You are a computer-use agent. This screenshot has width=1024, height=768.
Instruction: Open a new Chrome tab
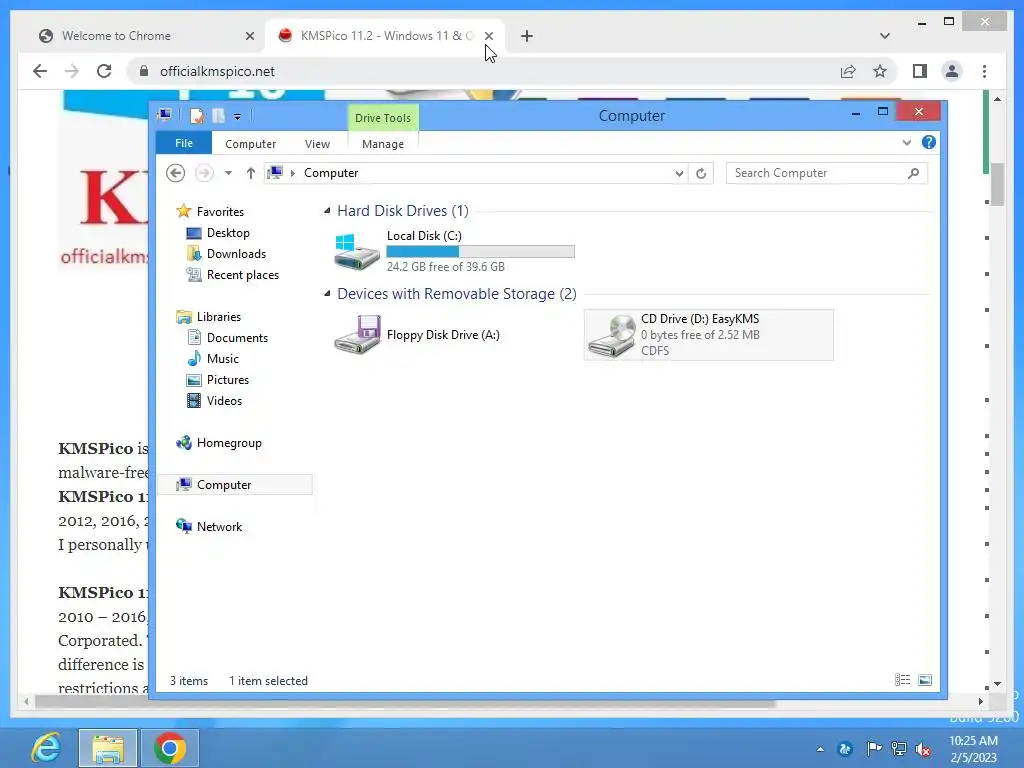coord(526,36)
